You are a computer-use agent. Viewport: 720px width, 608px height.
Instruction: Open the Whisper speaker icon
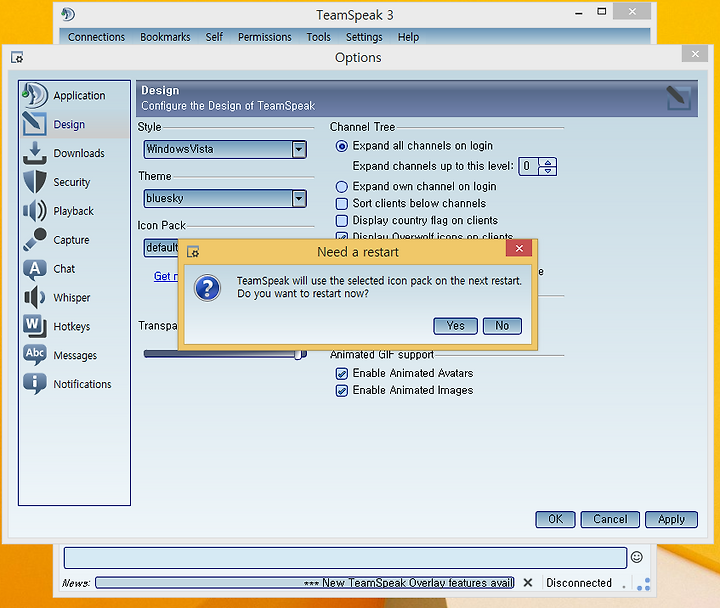pyautogui.click(x=35, y=298)
